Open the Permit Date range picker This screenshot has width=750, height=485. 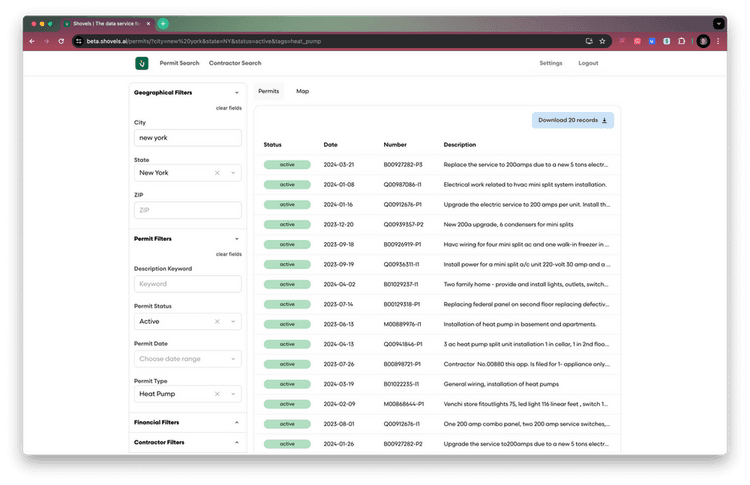click(x=187, y=358)
